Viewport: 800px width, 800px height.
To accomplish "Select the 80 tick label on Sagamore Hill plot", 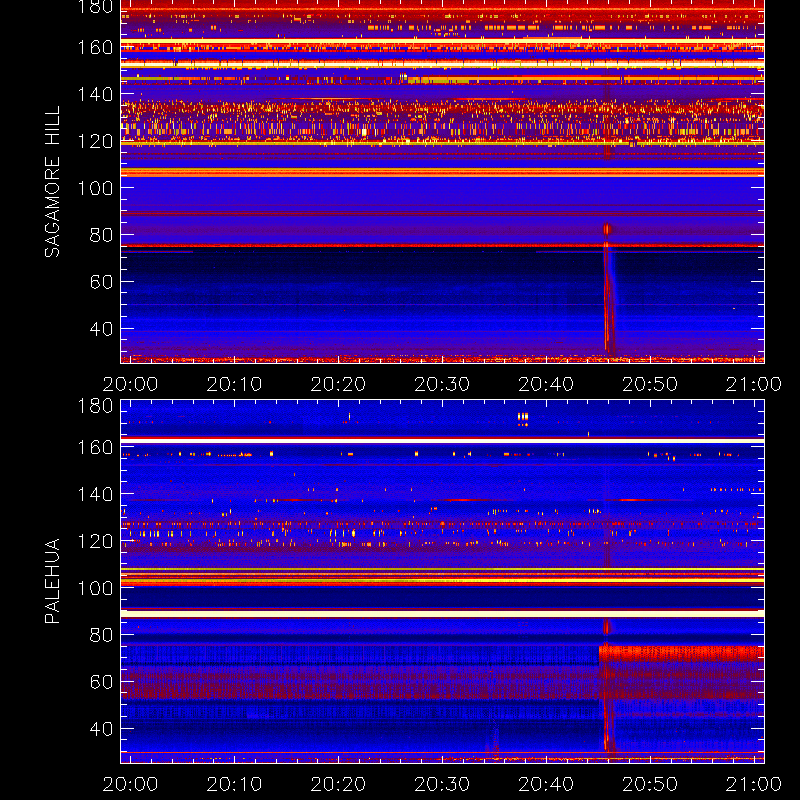I will [101, 235].
